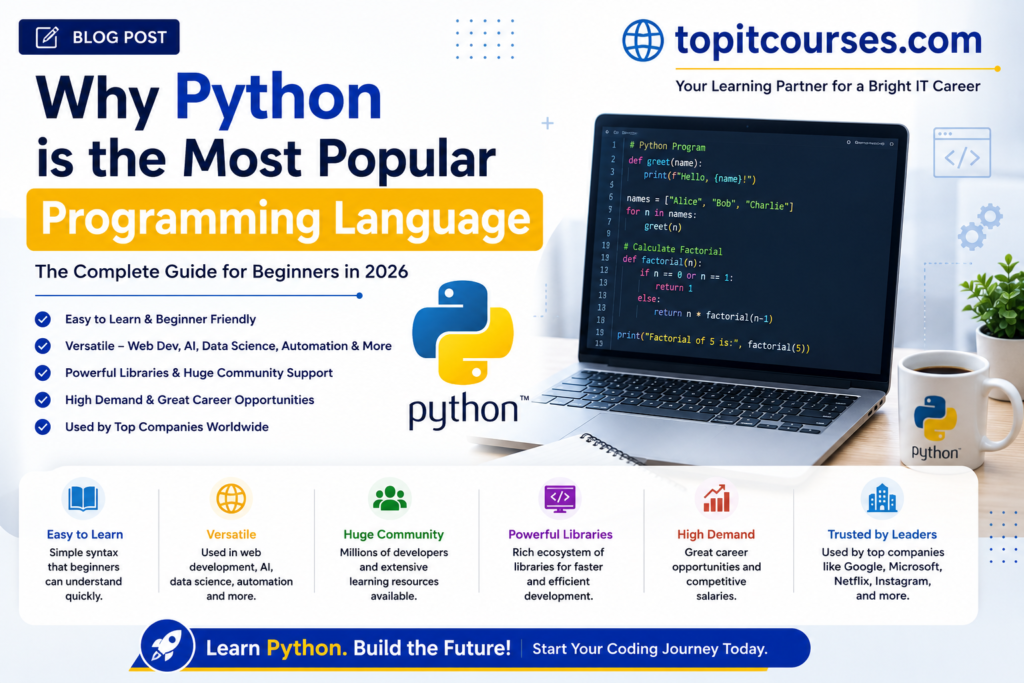Click the 'Trusted by Leaders' card heading
The image size is (1024, 683).
point(882,534)
